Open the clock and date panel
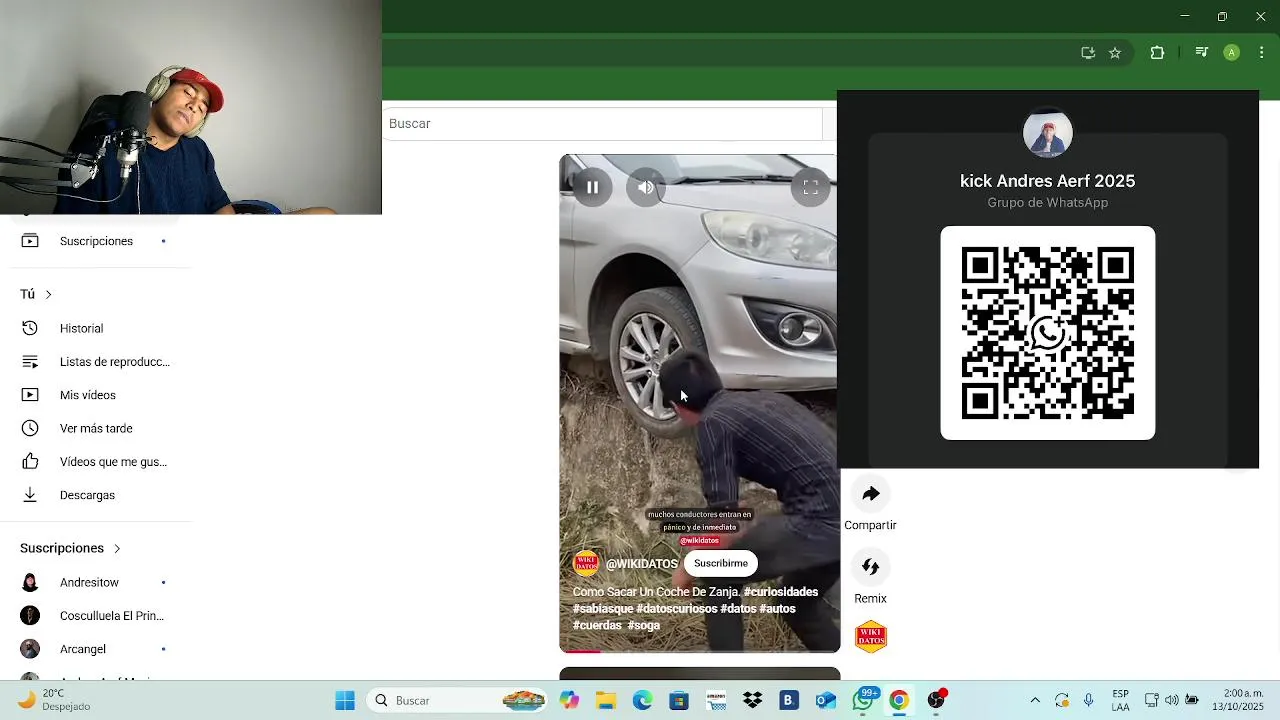The height and width of the screenshot is (720, 1280). pos(1238,701)
